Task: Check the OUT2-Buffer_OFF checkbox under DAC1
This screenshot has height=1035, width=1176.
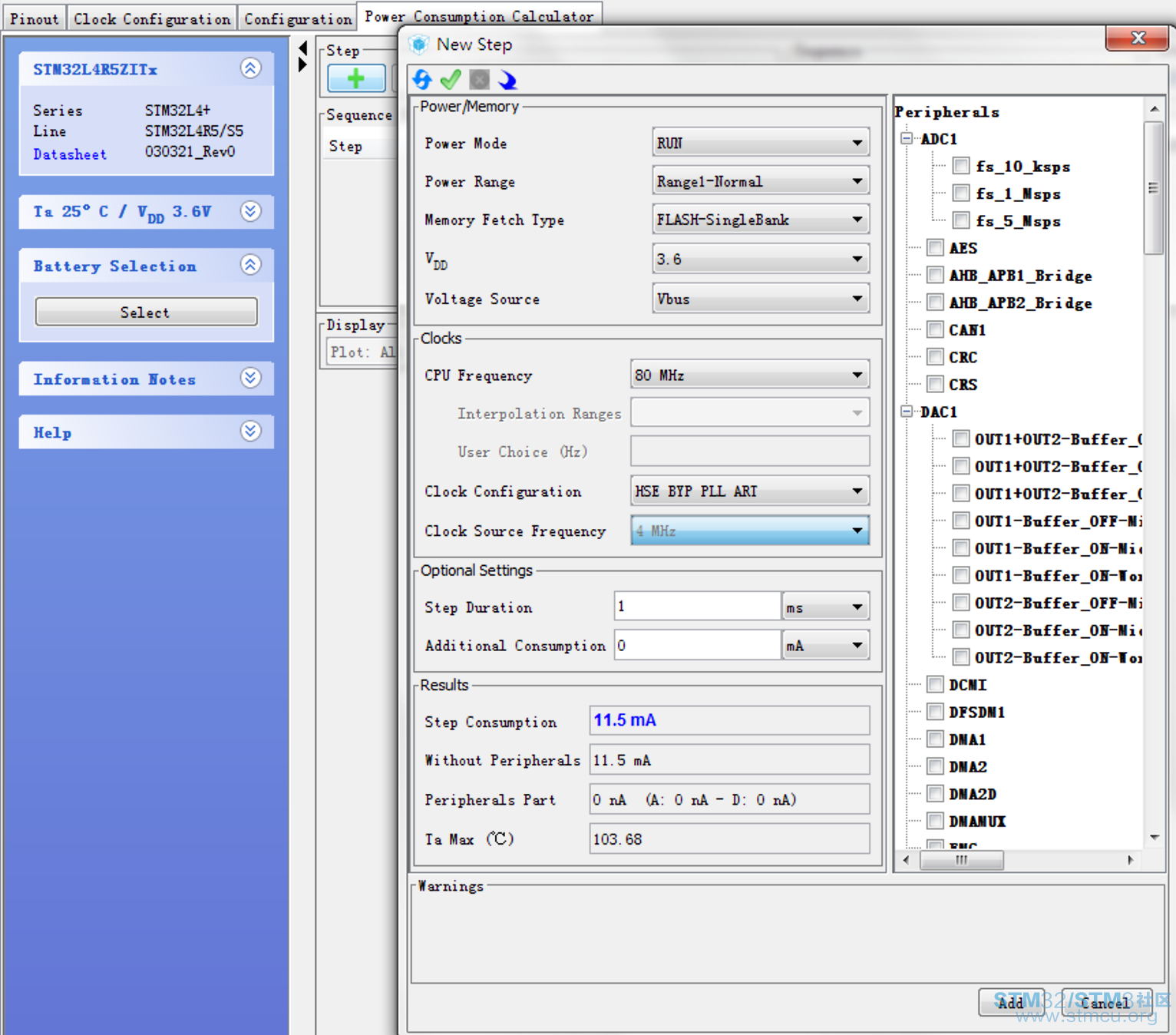Action: coord(961,603)
